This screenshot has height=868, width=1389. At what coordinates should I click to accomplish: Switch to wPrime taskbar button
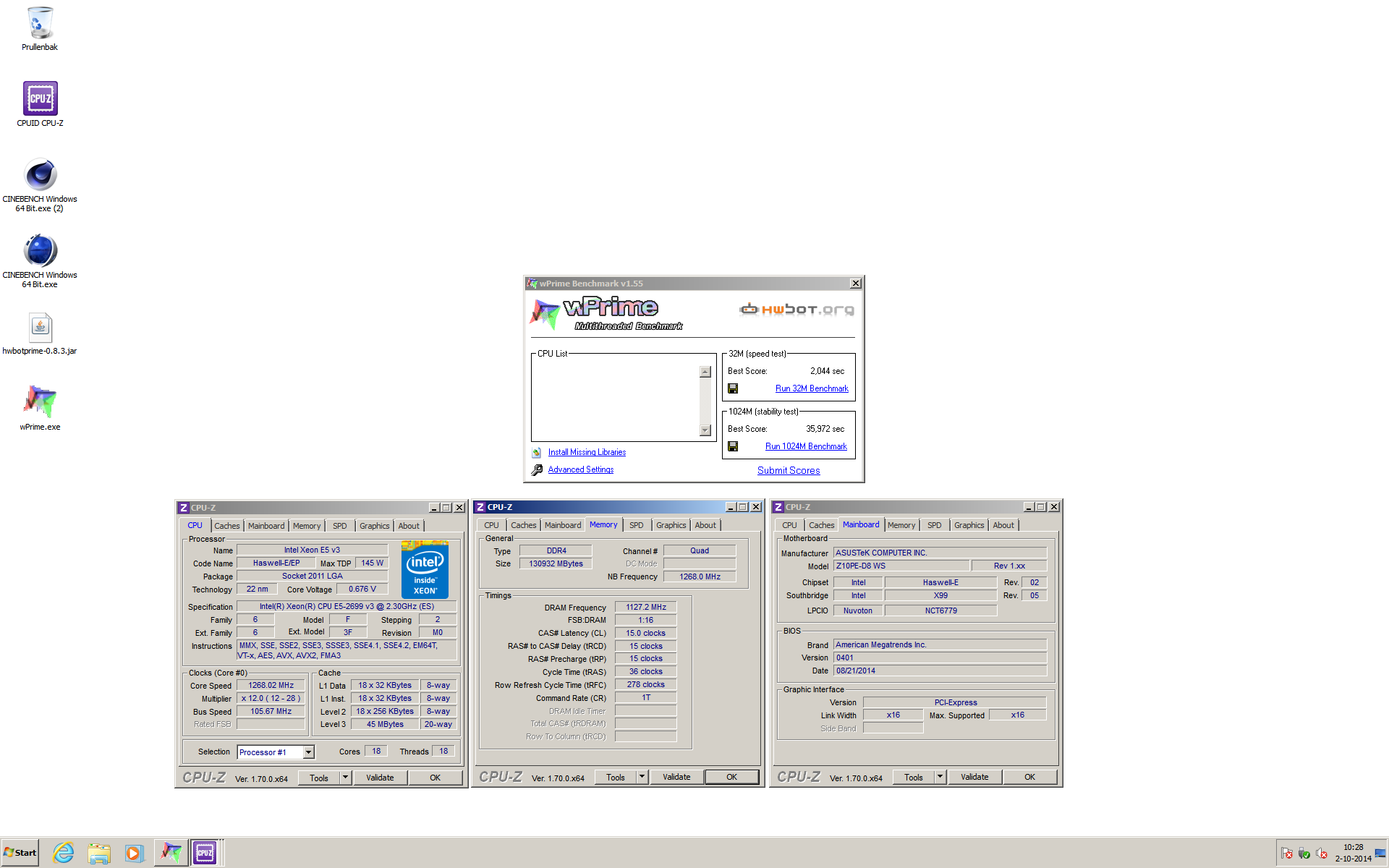171,853
